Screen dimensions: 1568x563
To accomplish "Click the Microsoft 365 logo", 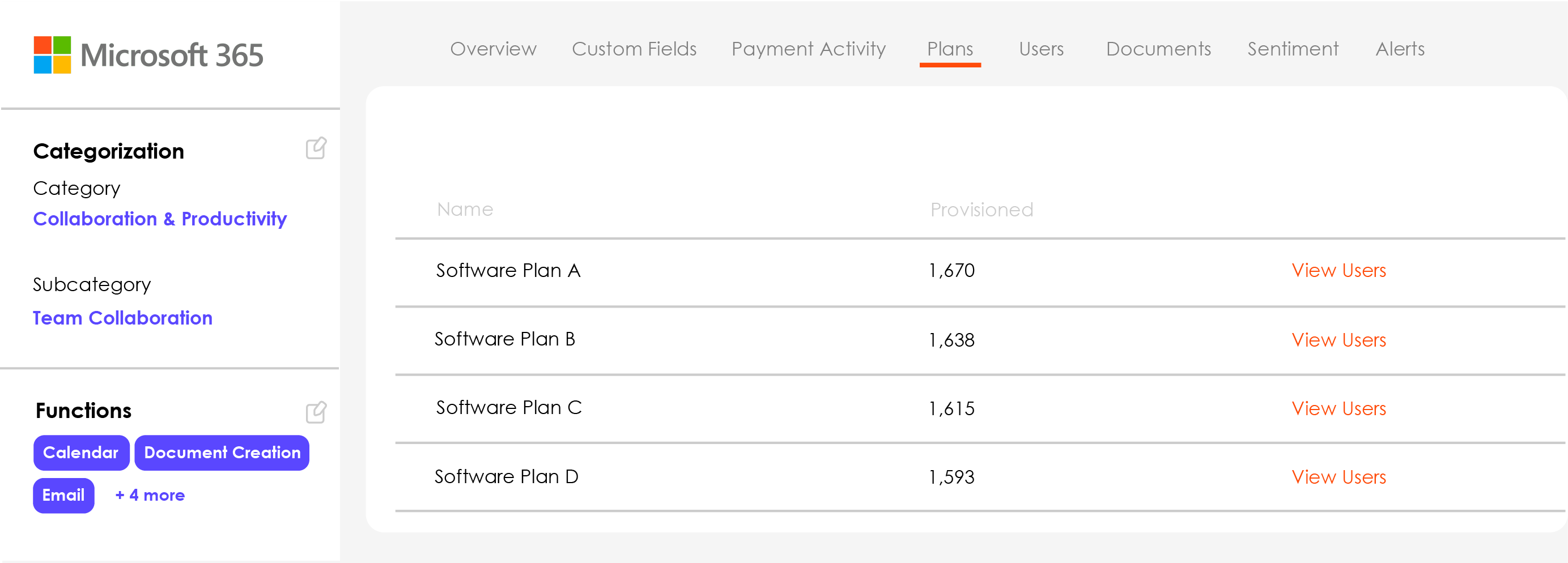I will [x=148, y=56].
